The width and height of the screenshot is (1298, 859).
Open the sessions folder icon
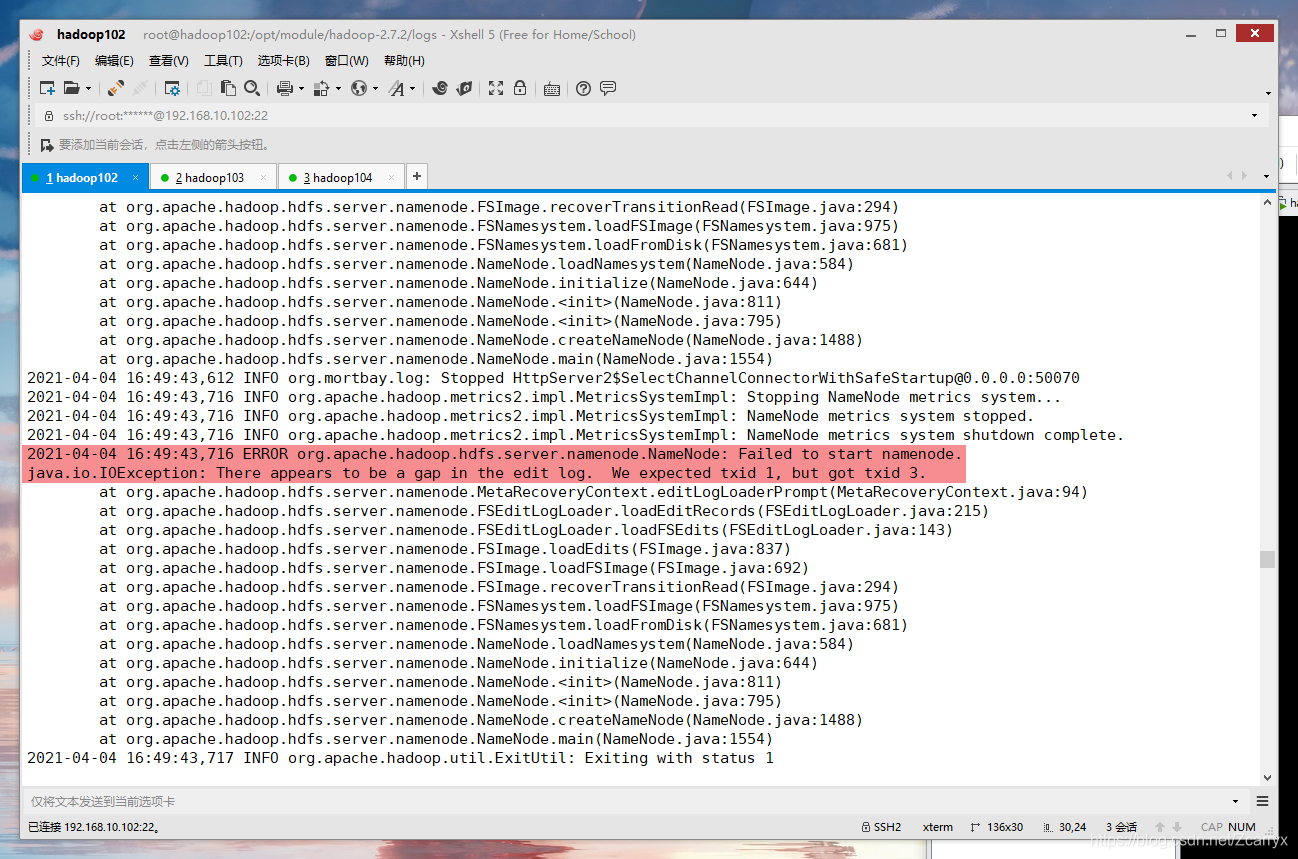[71, 88]
